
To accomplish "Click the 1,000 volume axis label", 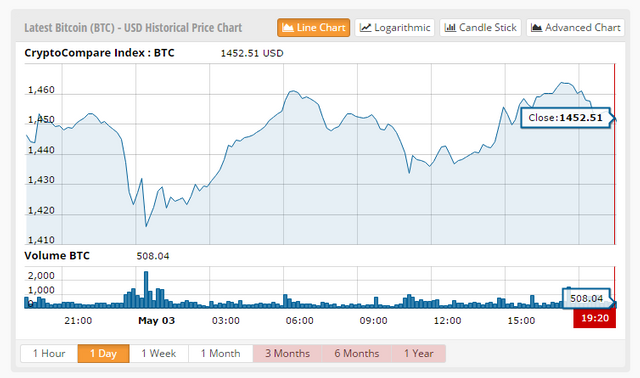I will 41,290.
